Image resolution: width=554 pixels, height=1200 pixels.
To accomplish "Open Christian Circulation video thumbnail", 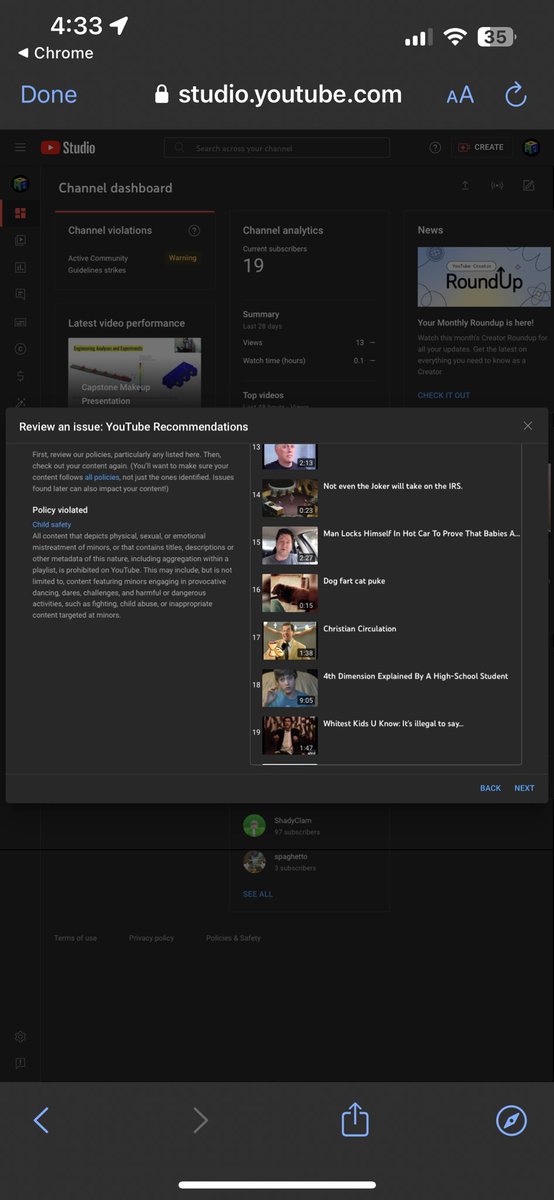I will pos(290,640).
